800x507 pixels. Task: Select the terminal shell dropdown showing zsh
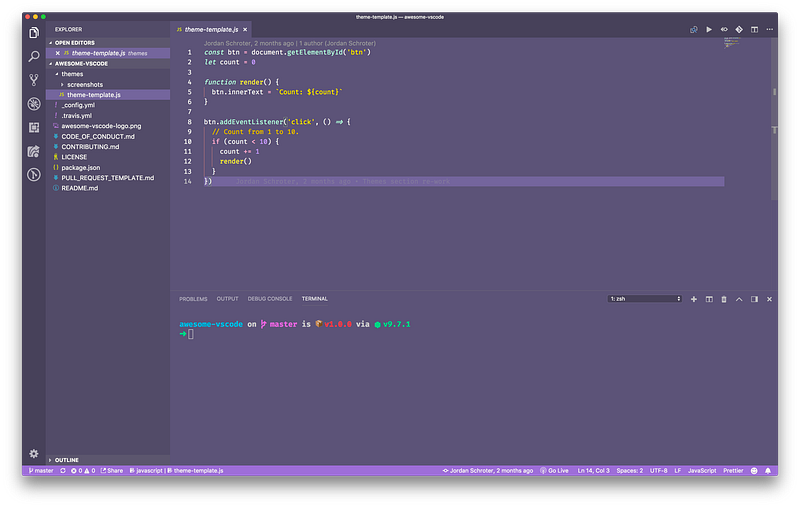[645, 299]
